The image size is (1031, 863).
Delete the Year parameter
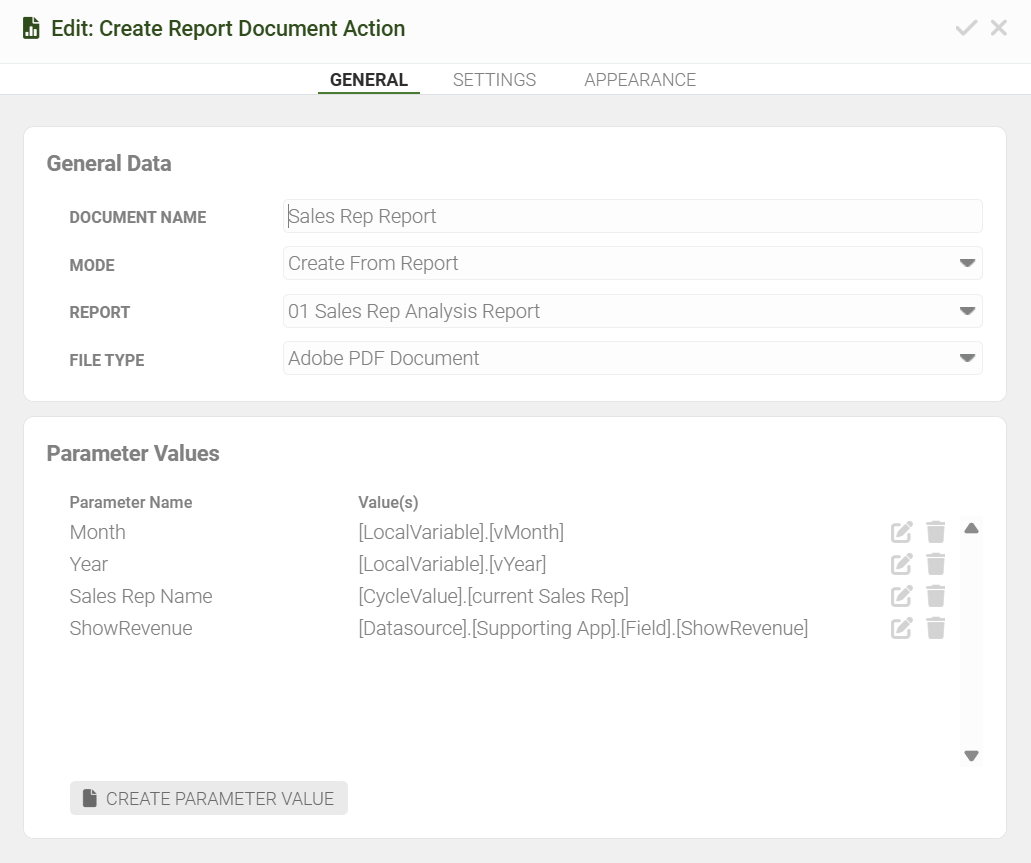(x=935, y=564)
